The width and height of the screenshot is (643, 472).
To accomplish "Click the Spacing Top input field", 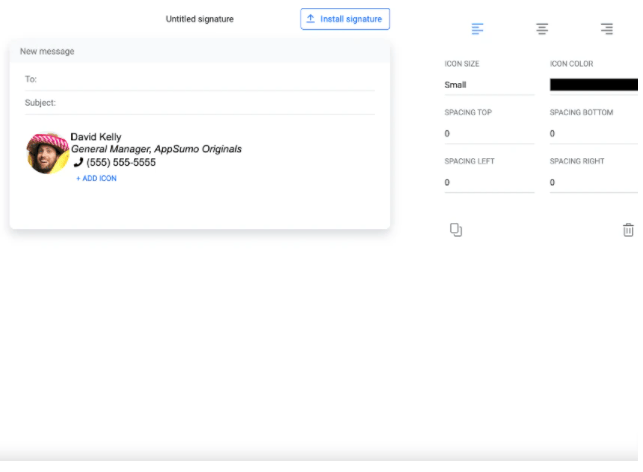I will (x=489, y=134).
